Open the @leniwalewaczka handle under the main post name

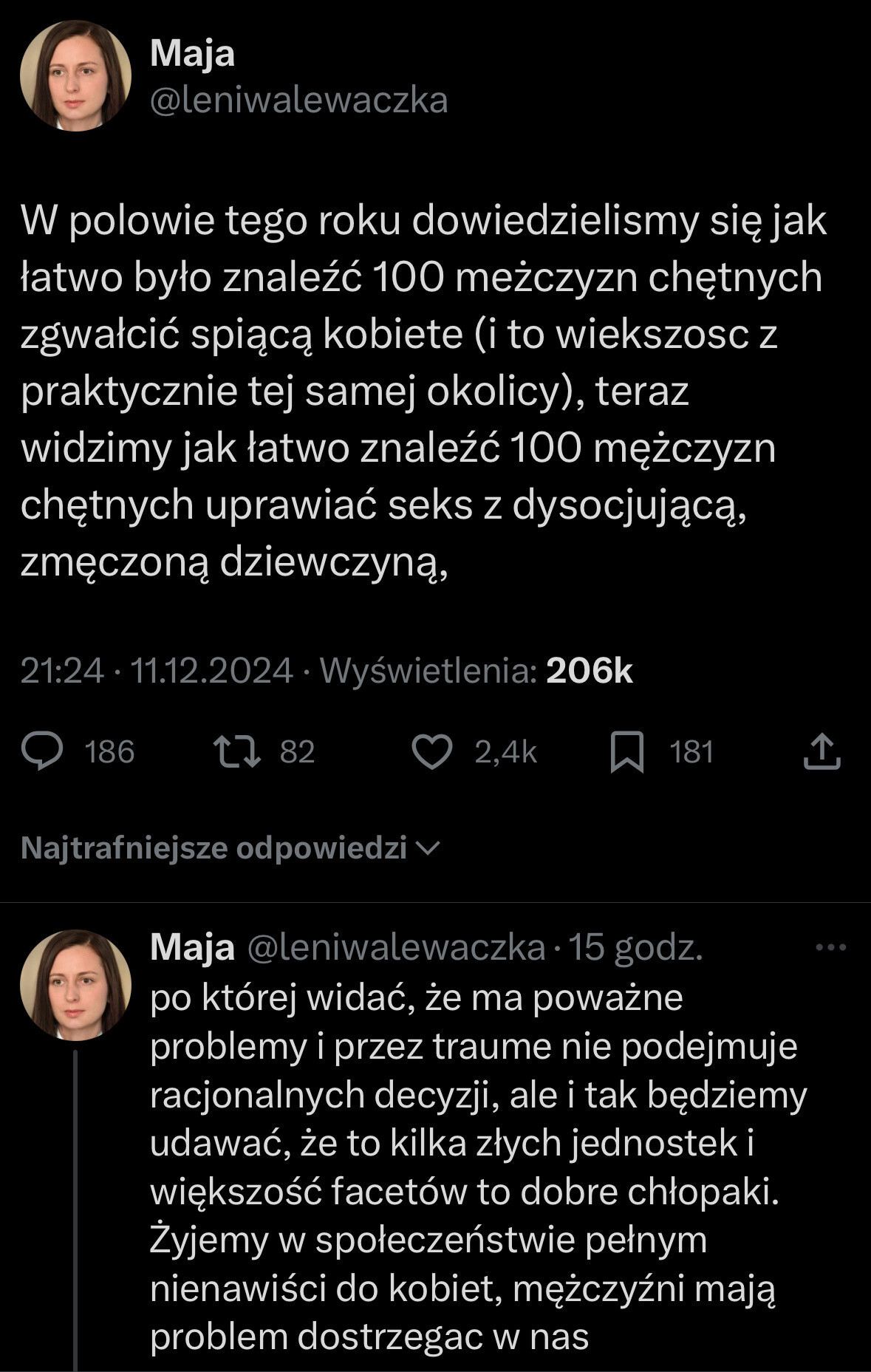click(x=298, y=100)
